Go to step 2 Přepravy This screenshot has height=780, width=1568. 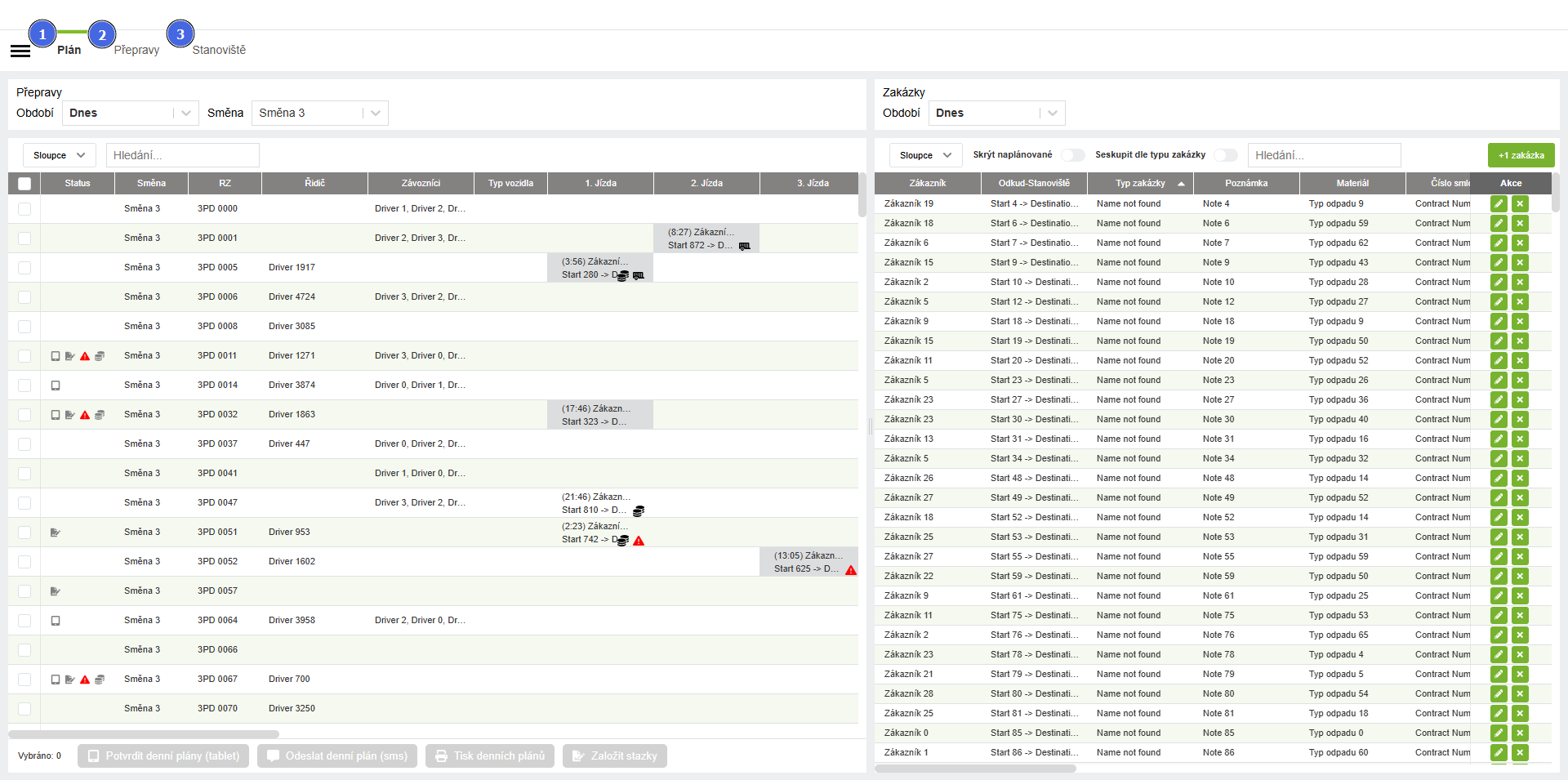tap(102, 34)
